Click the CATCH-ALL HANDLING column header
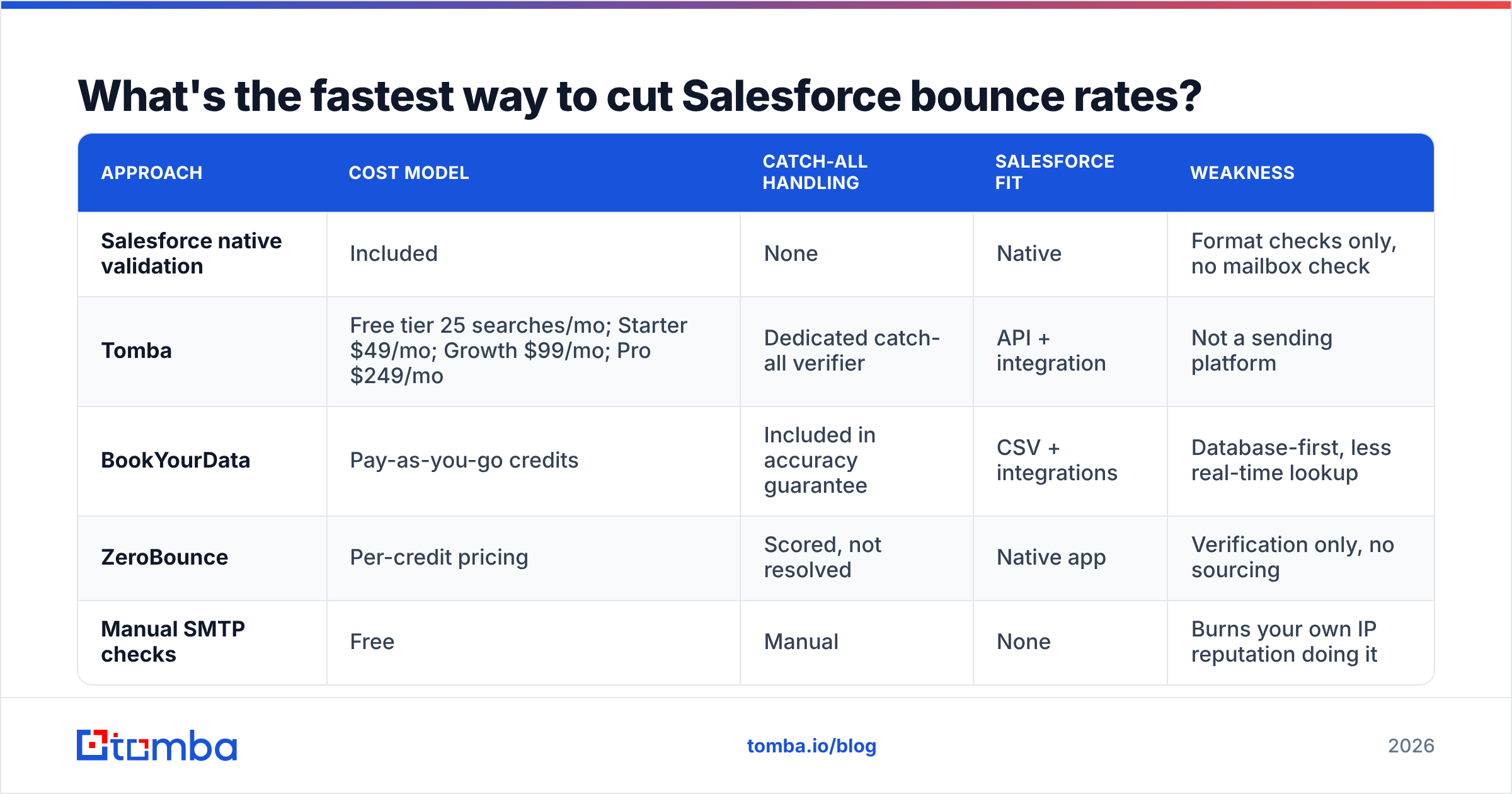This screenshot has height=794, width=1512. (815, 172)
